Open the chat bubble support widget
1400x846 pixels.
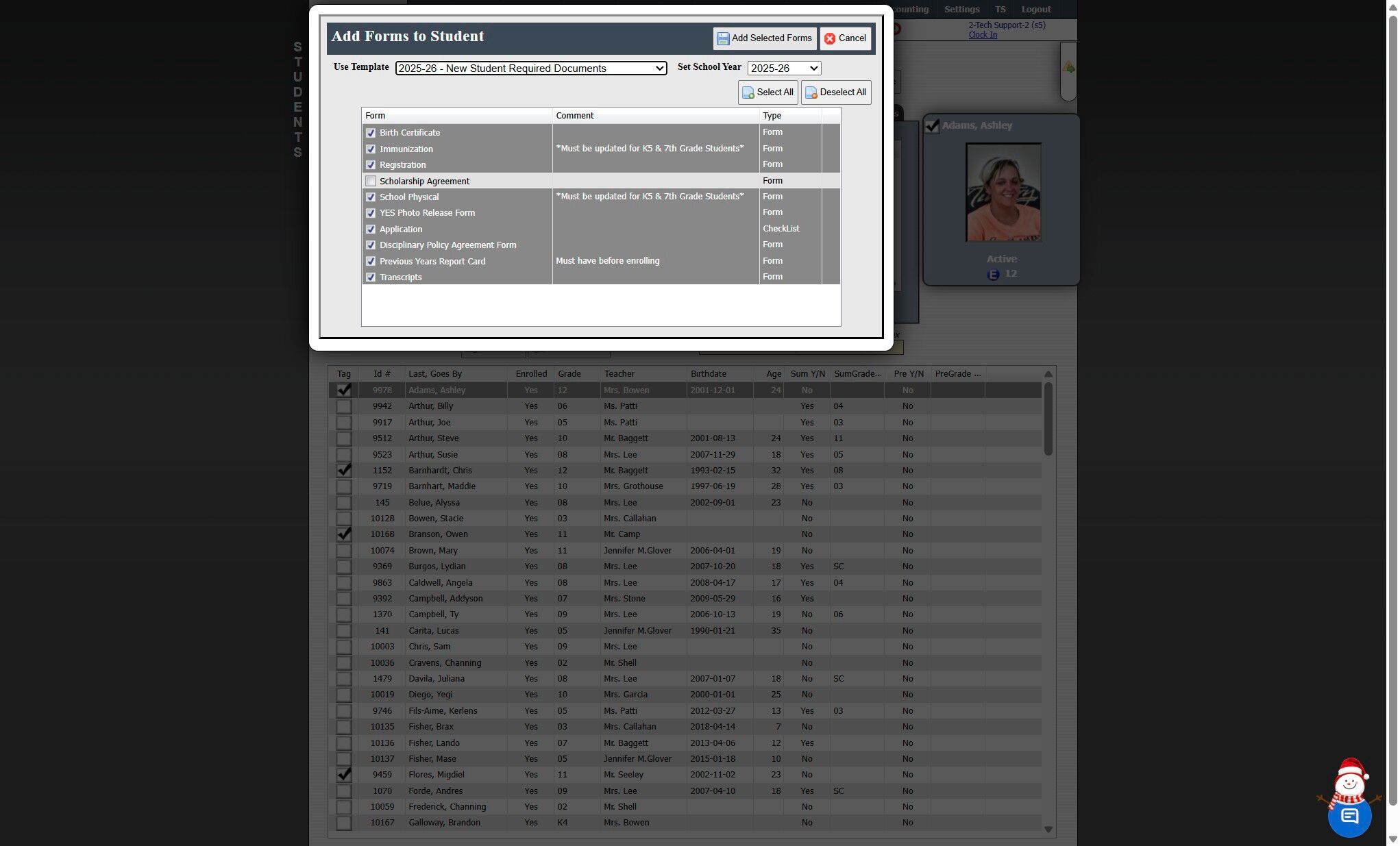click(x=1349, y=816)
